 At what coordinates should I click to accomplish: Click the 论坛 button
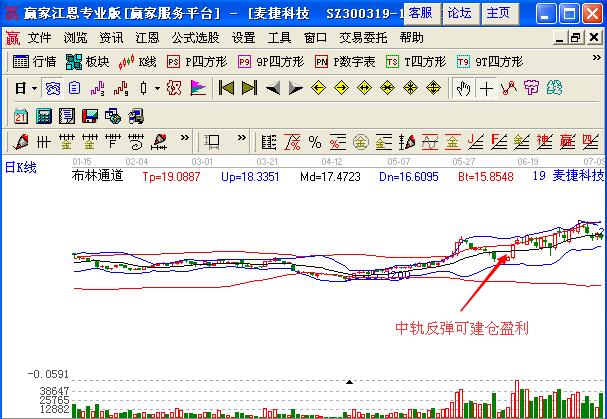459,13
